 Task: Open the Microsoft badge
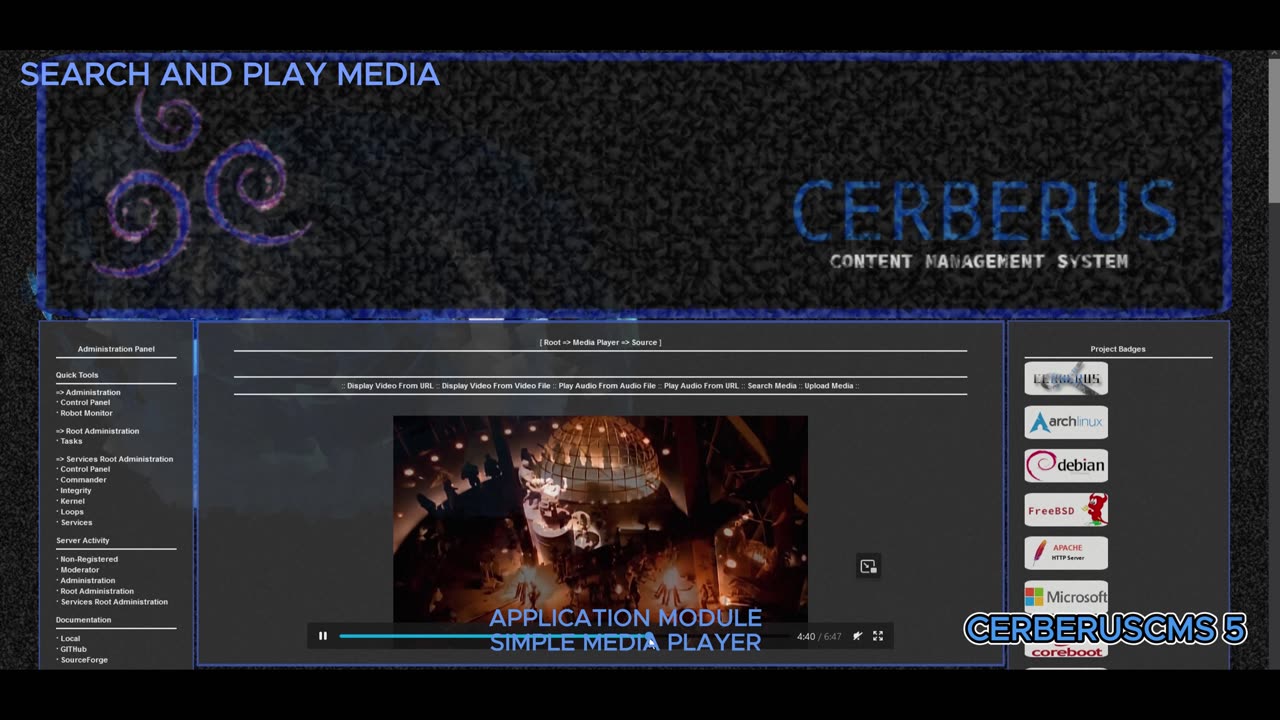point(1066,597)
